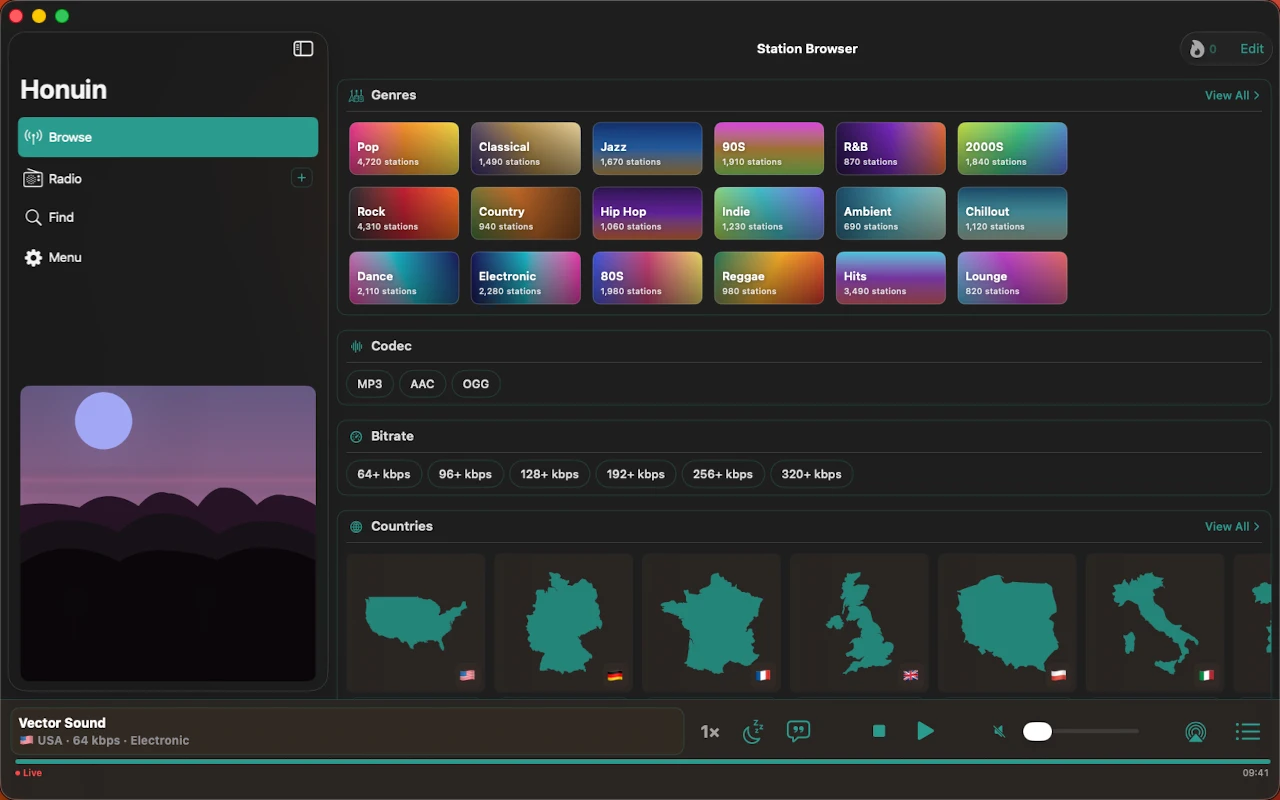Image resolution: width=1280 pixels, height=800 pixels.
Task: Open the France country map card
Action: click(711, 622)
